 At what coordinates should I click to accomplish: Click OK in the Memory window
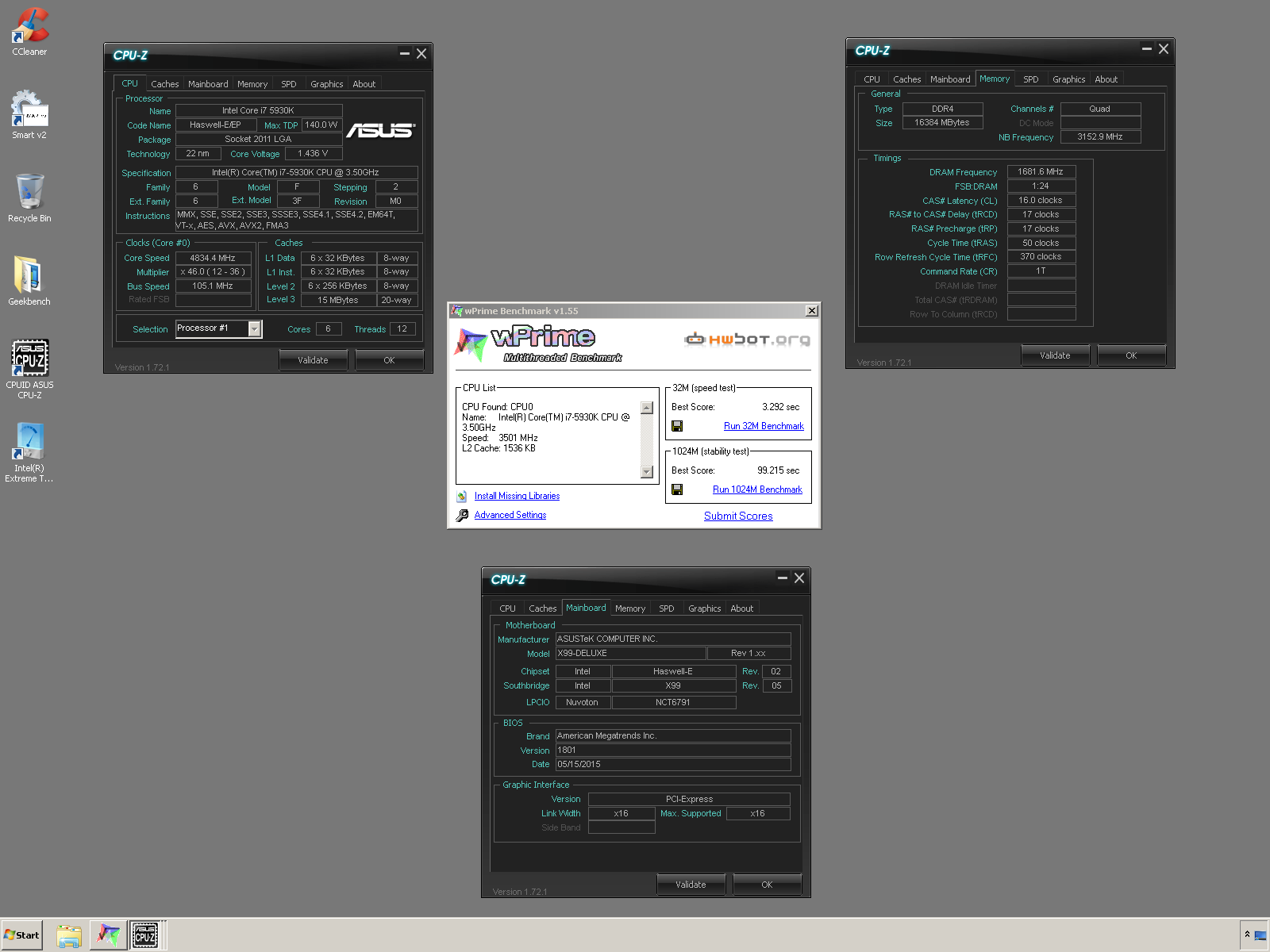click(1131, 355)
